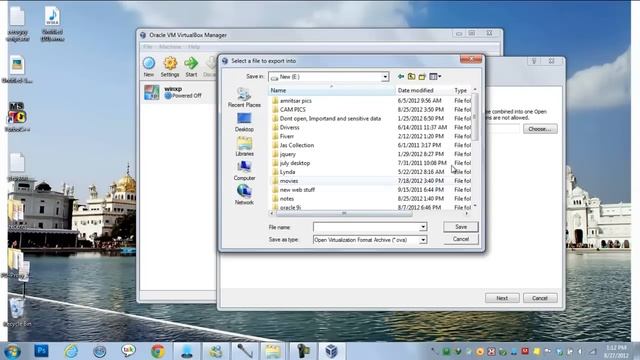Expand the Save as type dropdown

point(423,240)
